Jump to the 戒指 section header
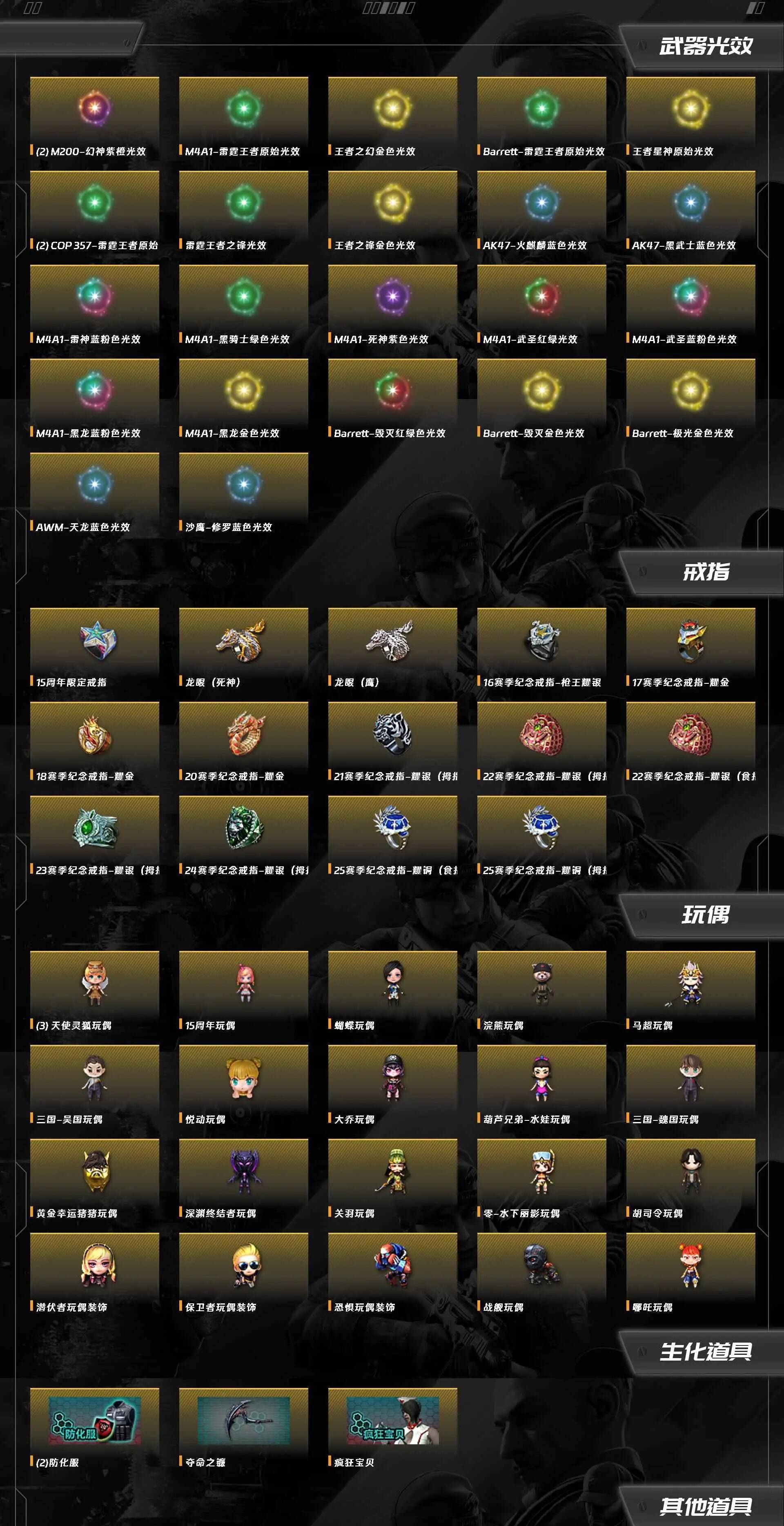Image resolution: width=784 pixels, height=1526 pixels. point(705,572)
